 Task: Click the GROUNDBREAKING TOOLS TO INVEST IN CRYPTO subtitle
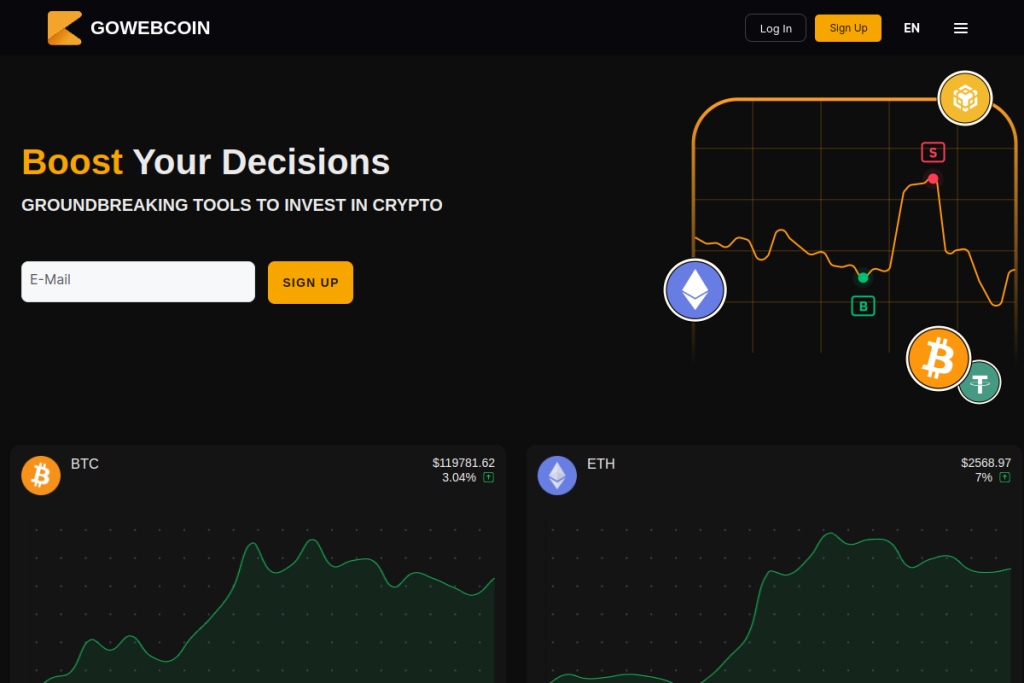pos(232,205)
